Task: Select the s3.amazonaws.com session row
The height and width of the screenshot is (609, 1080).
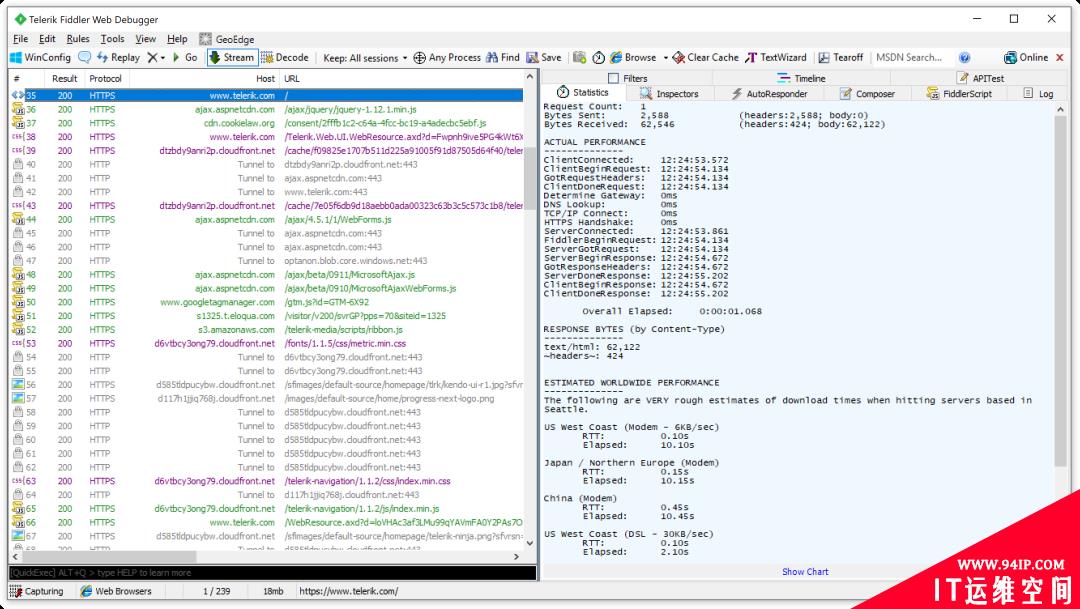Action: tap(267, 330)
